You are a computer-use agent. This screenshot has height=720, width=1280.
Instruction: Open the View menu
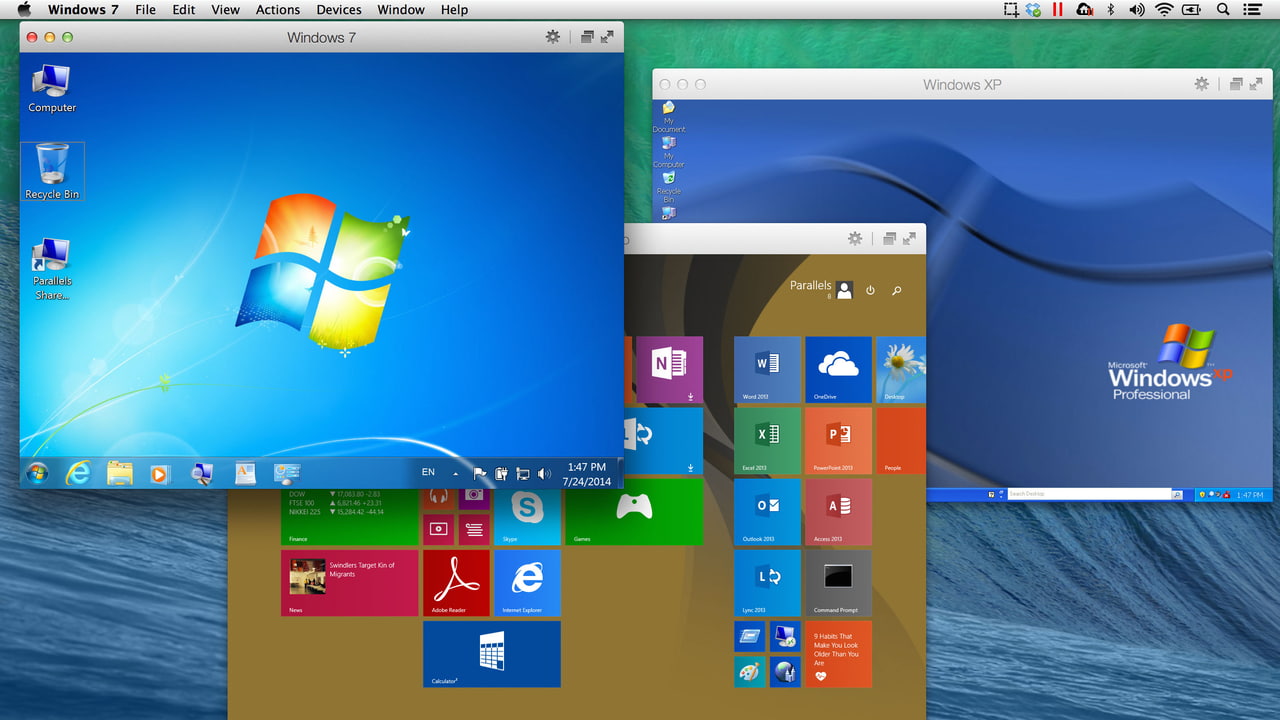point(225,9)
